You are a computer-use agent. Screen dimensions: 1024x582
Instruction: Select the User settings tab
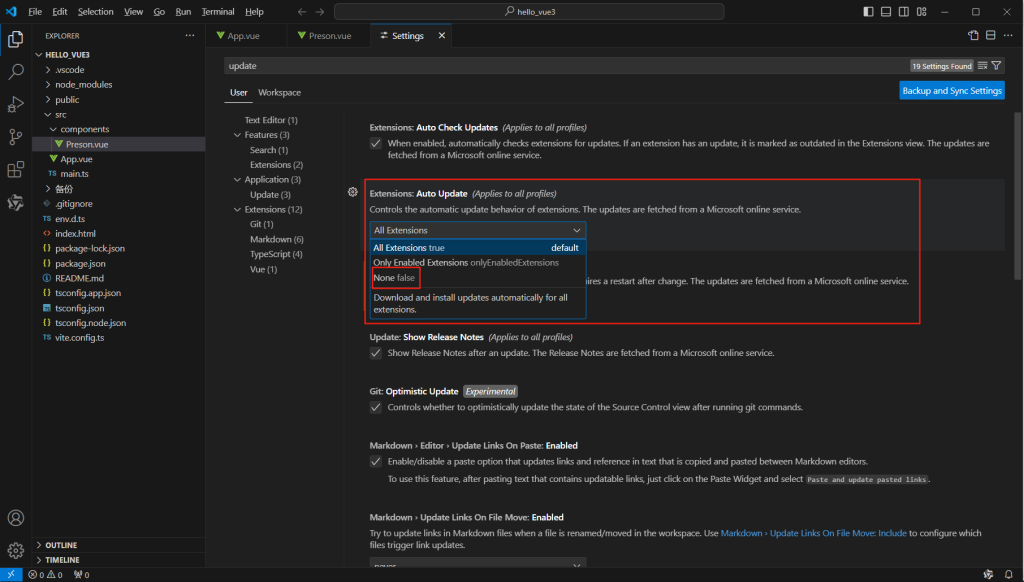tap(238, 93)
